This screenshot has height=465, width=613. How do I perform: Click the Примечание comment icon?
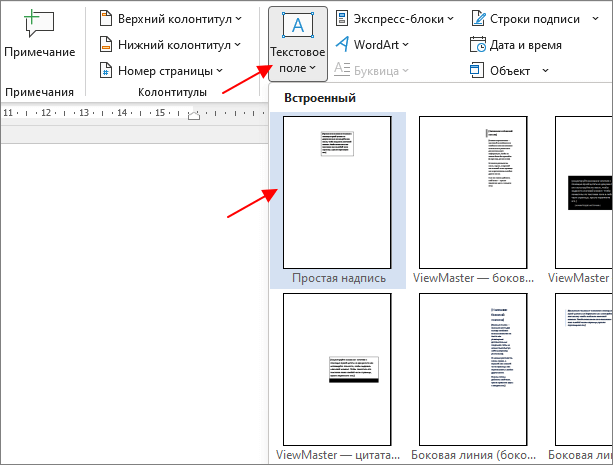click(x=39, y=23)
